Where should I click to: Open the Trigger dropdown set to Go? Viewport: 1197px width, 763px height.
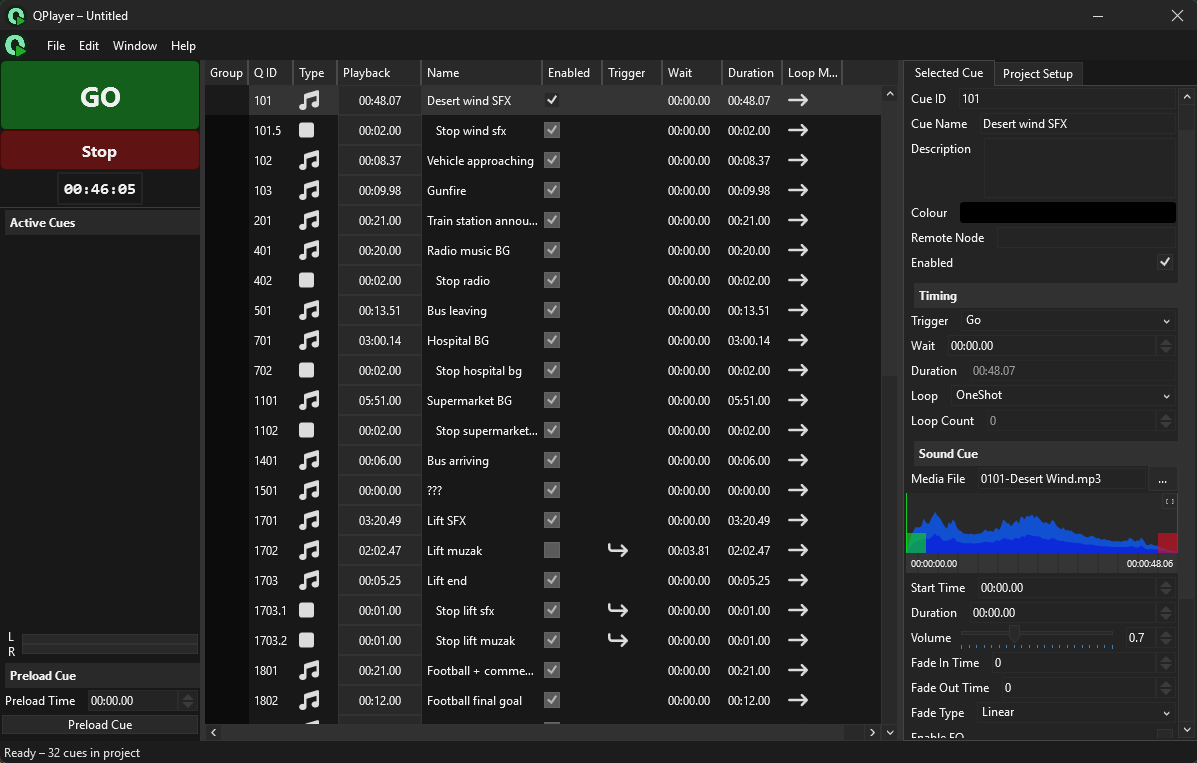(1066, 321)
